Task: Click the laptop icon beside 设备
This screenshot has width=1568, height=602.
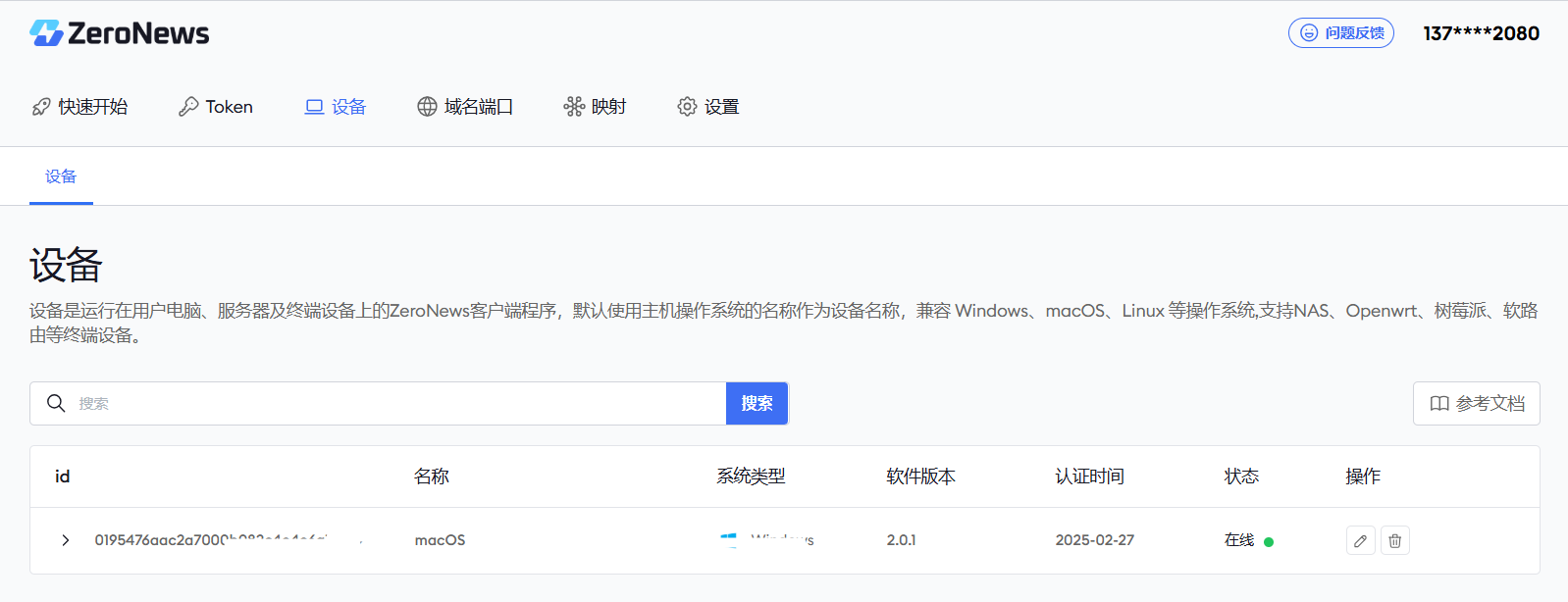Action: pos(314,107)
